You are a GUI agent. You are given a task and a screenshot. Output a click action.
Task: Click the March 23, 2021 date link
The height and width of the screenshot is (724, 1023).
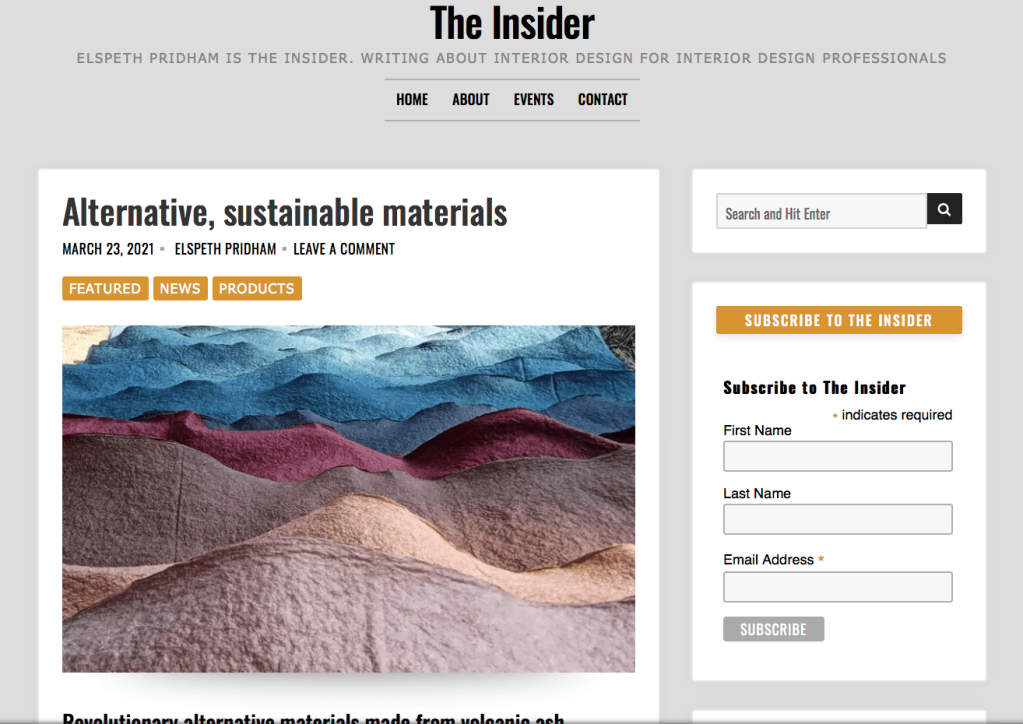tap(108, 249)
